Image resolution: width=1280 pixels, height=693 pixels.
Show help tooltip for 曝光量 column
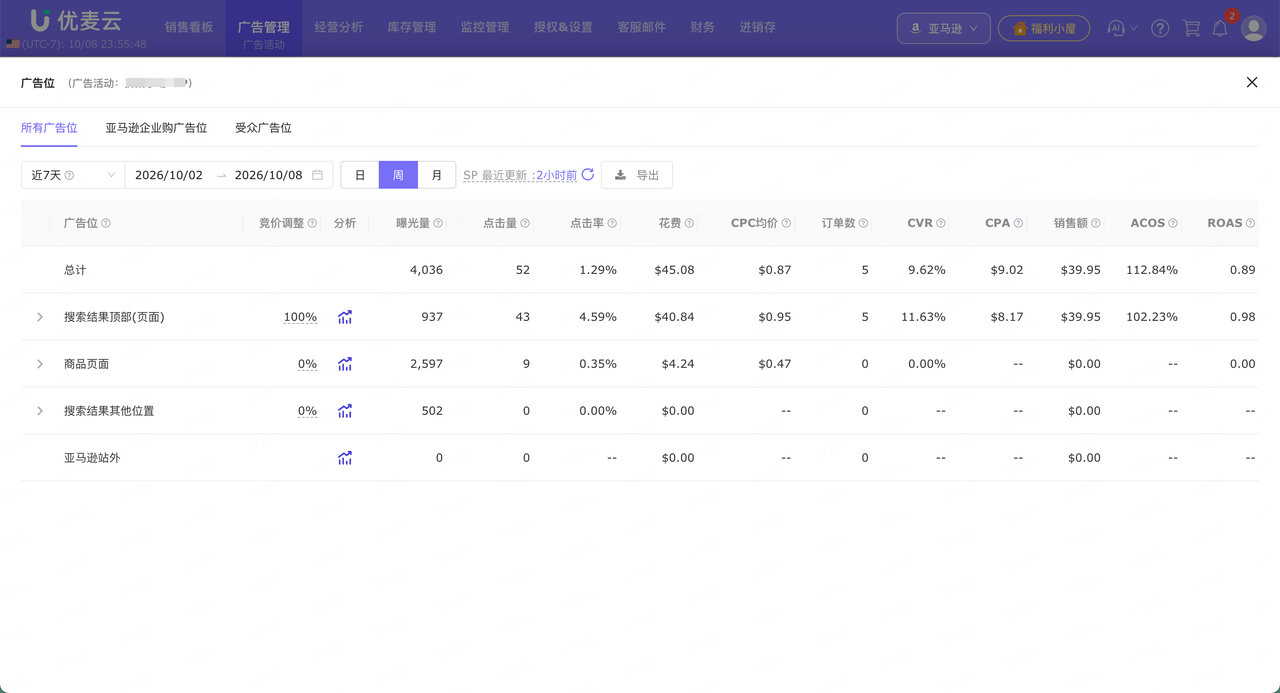pos(438,223)
